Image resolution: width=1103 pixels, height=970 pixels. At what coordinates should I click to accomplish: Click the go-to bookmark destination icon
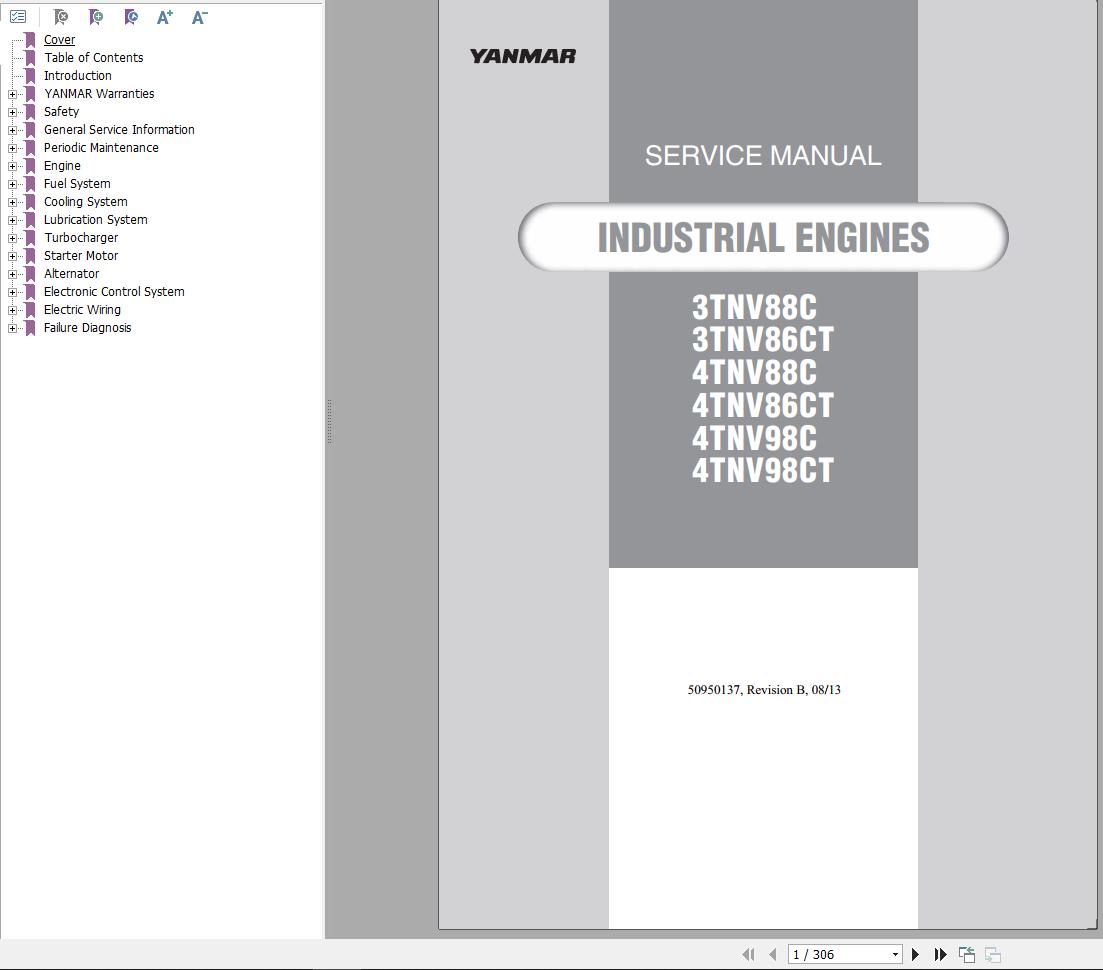click(x=131, y=17)
